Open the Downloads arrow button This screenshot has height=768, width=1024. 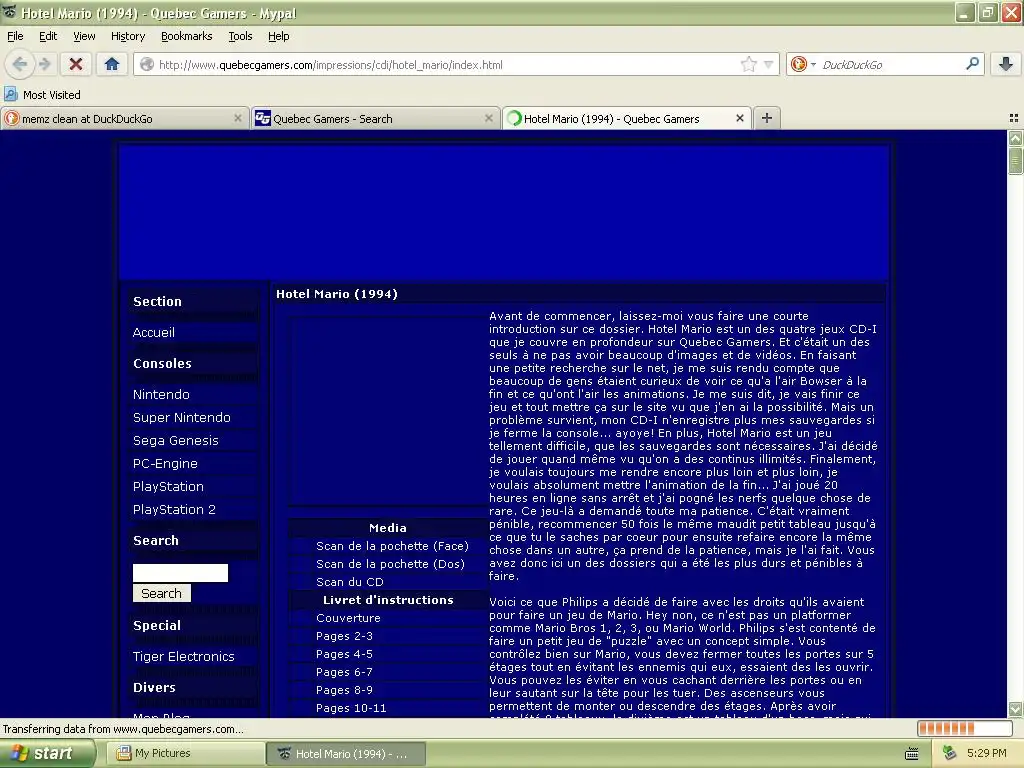coord(1006,64)
